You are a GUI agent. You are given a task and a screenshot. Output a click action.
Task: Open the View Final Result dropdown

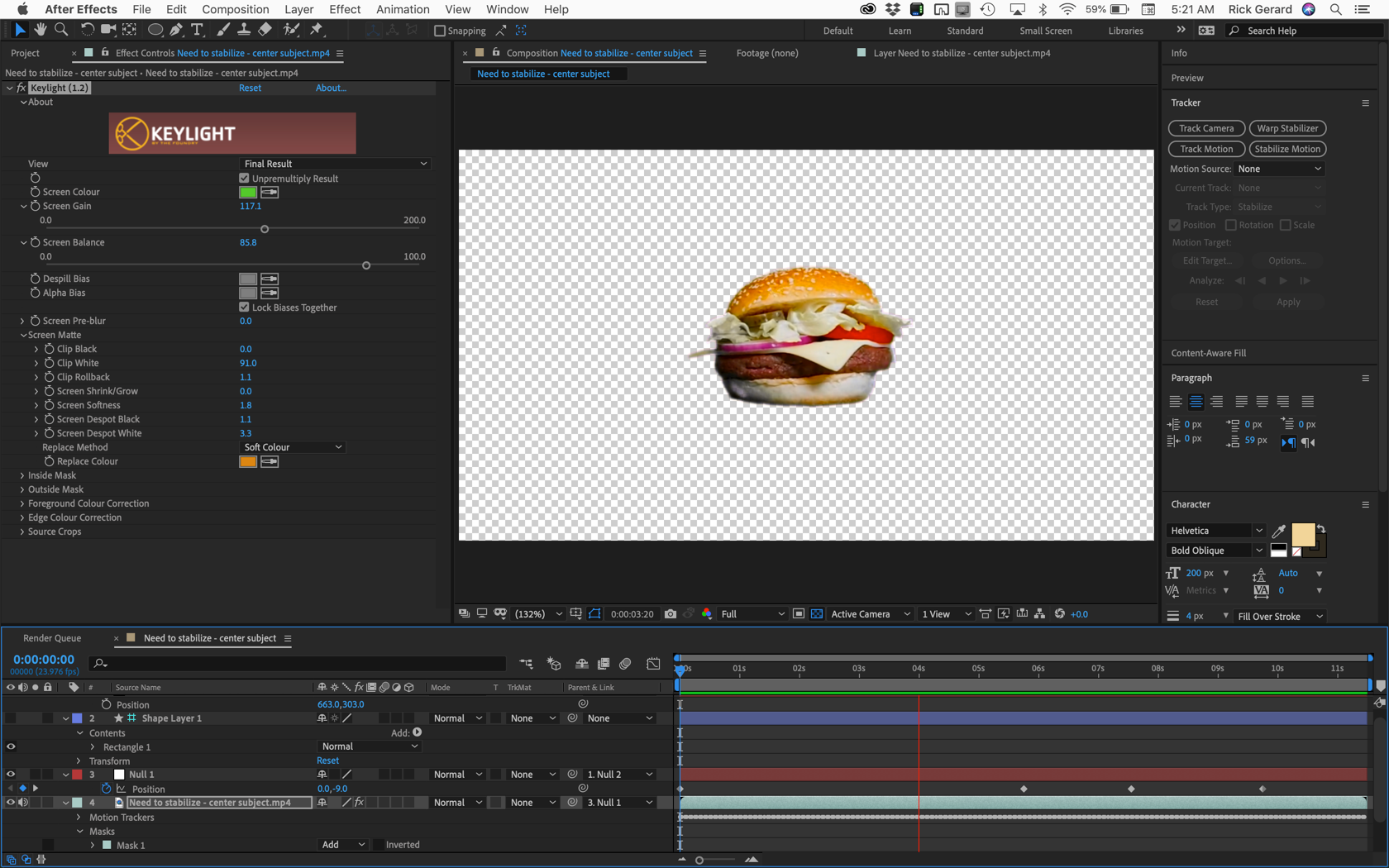pyautogui.click(x=335, y=164)
